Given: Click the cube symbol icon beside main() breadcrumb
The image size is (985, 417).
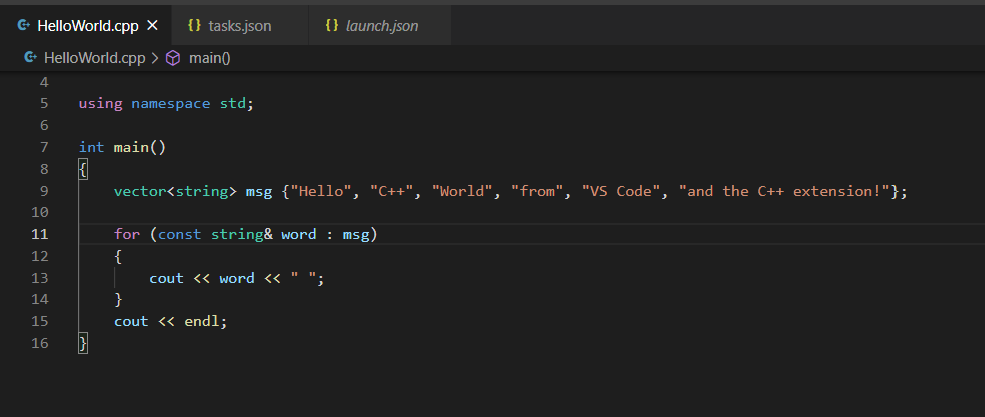Looking at the screenshot, I should click(x=173, y=58).
